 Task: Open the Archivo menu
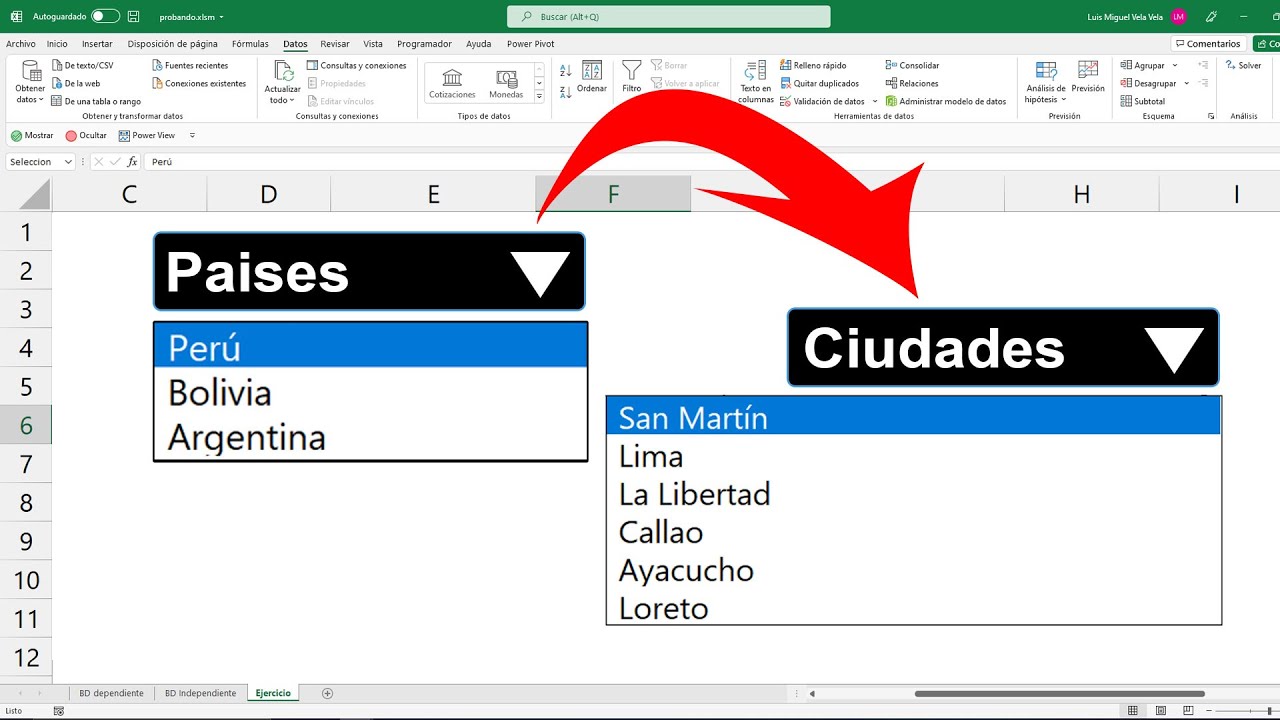20,44
